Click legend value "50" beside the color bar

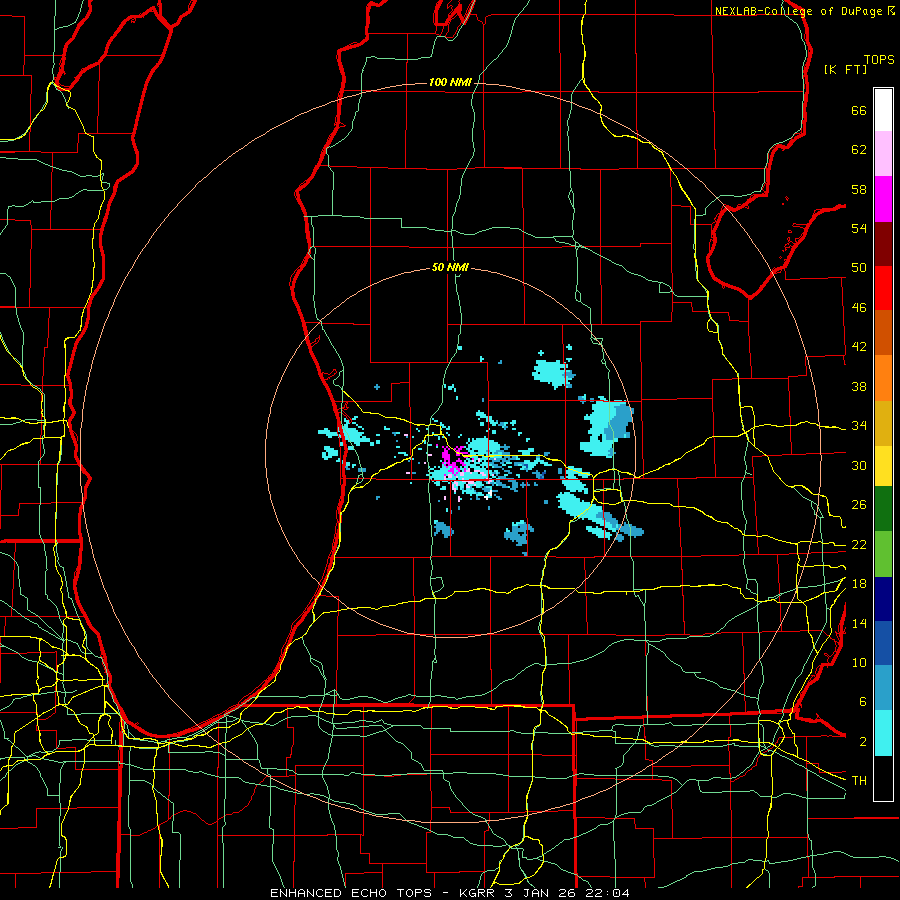click(859, 268)
